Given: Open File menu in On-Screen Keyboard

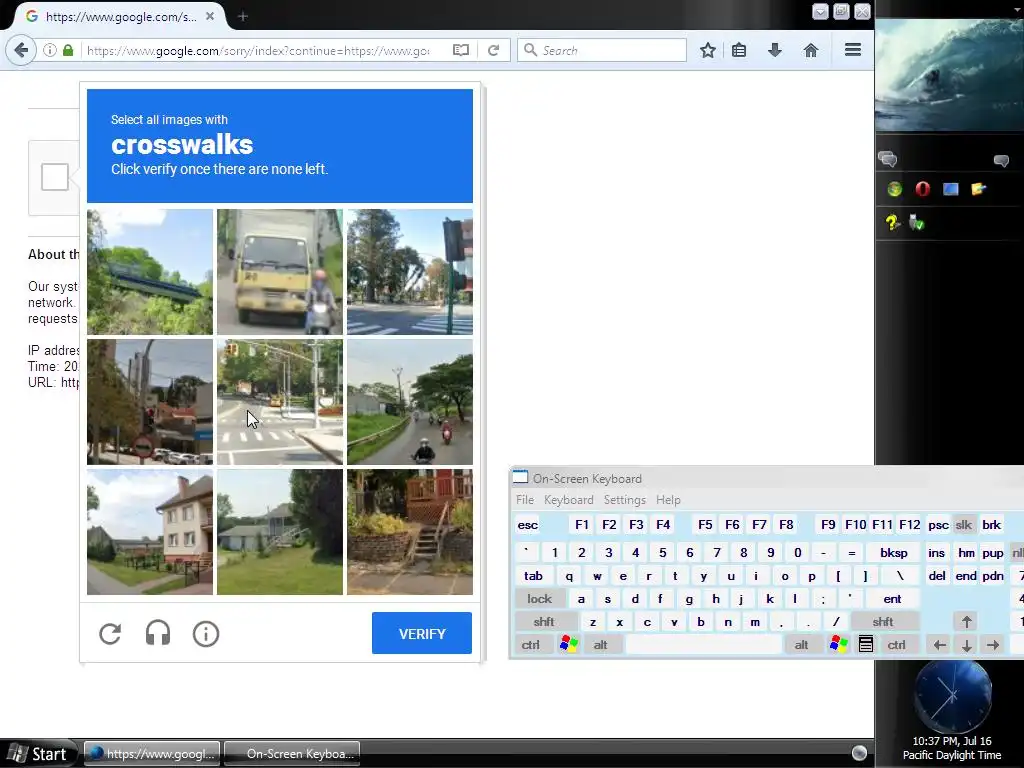Looking at the screenshot, I should tap(524, 500).
